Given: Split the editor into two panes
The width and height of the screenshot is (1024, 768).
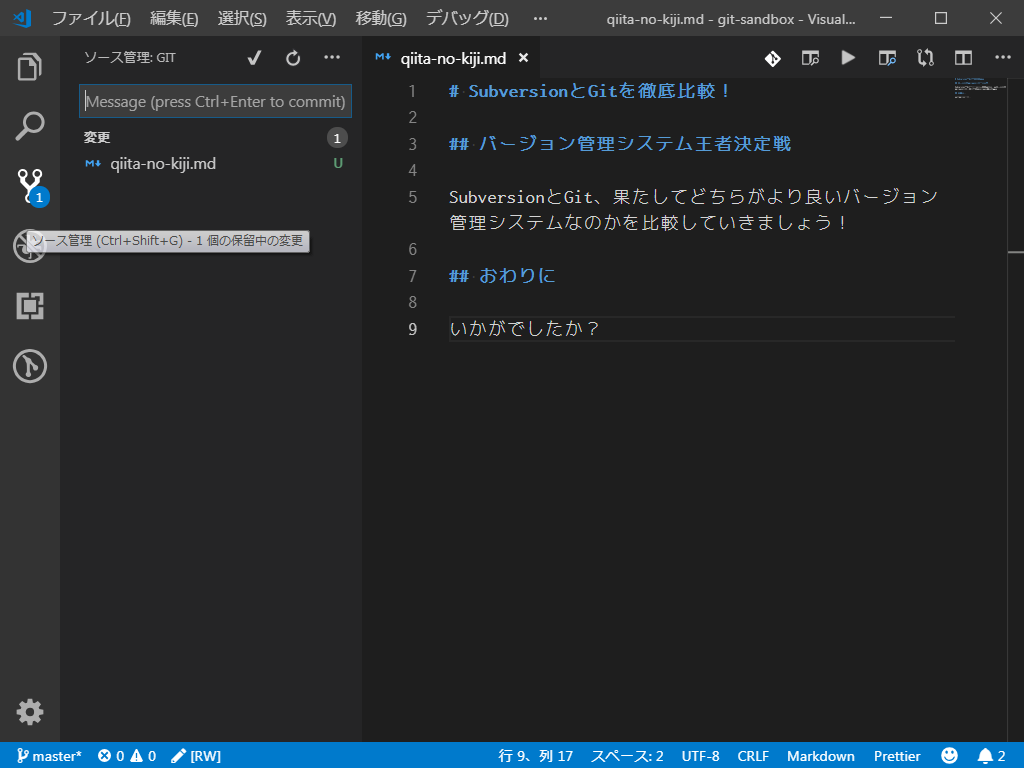Looking at the screenshot, I should (x=962, y=58).
